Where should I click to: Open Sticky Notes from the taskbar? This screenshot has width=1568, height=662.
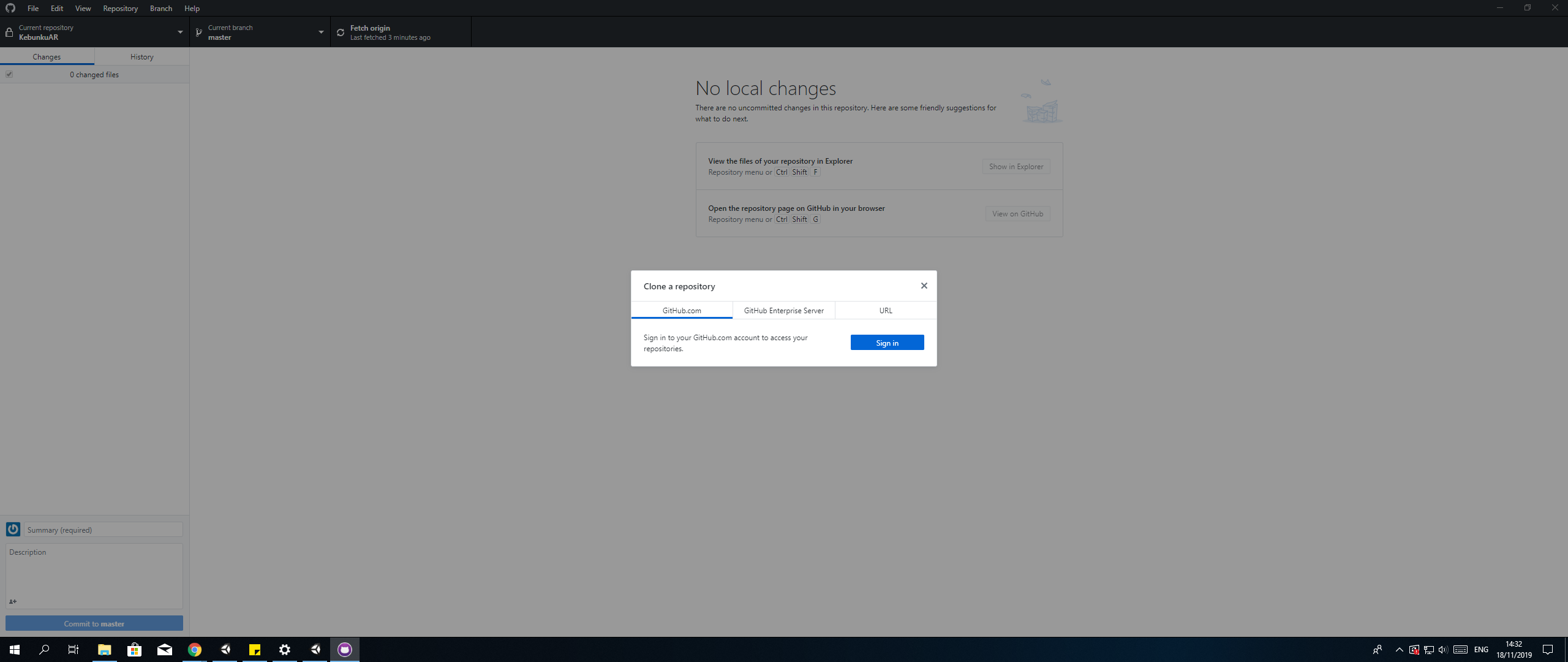coord(255,649)
